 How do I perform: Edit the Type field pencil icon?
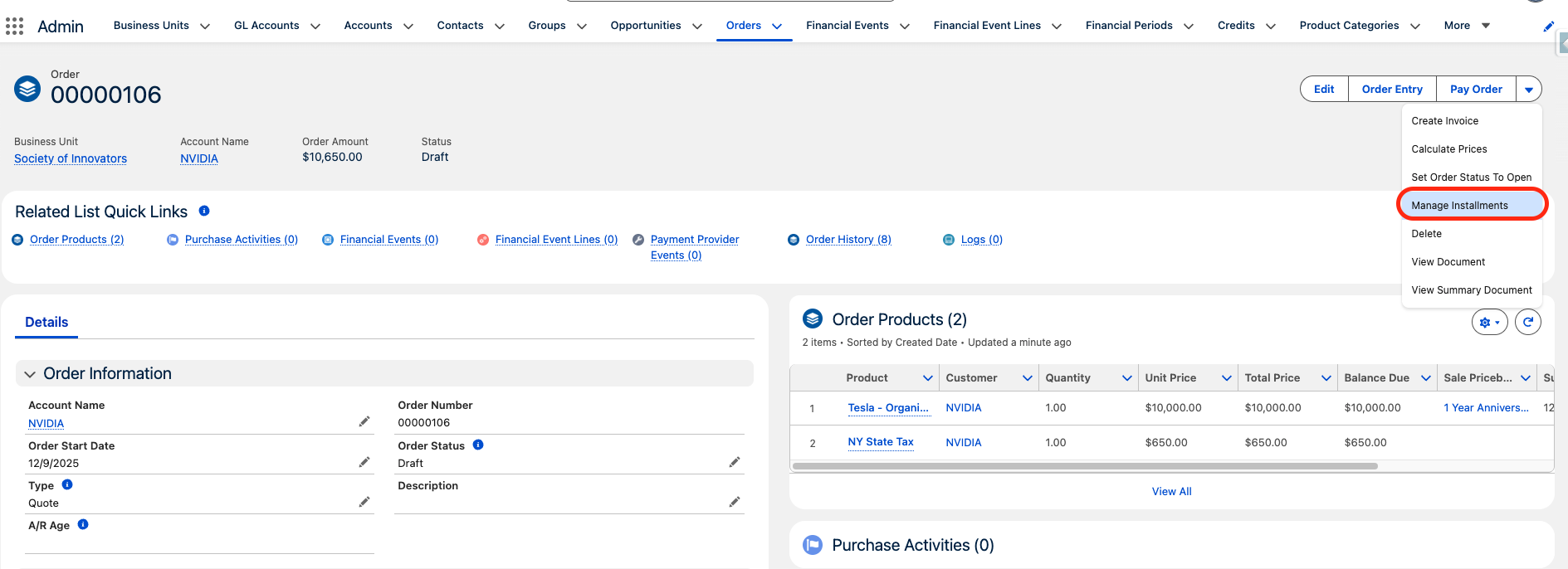tap(364, 502)
